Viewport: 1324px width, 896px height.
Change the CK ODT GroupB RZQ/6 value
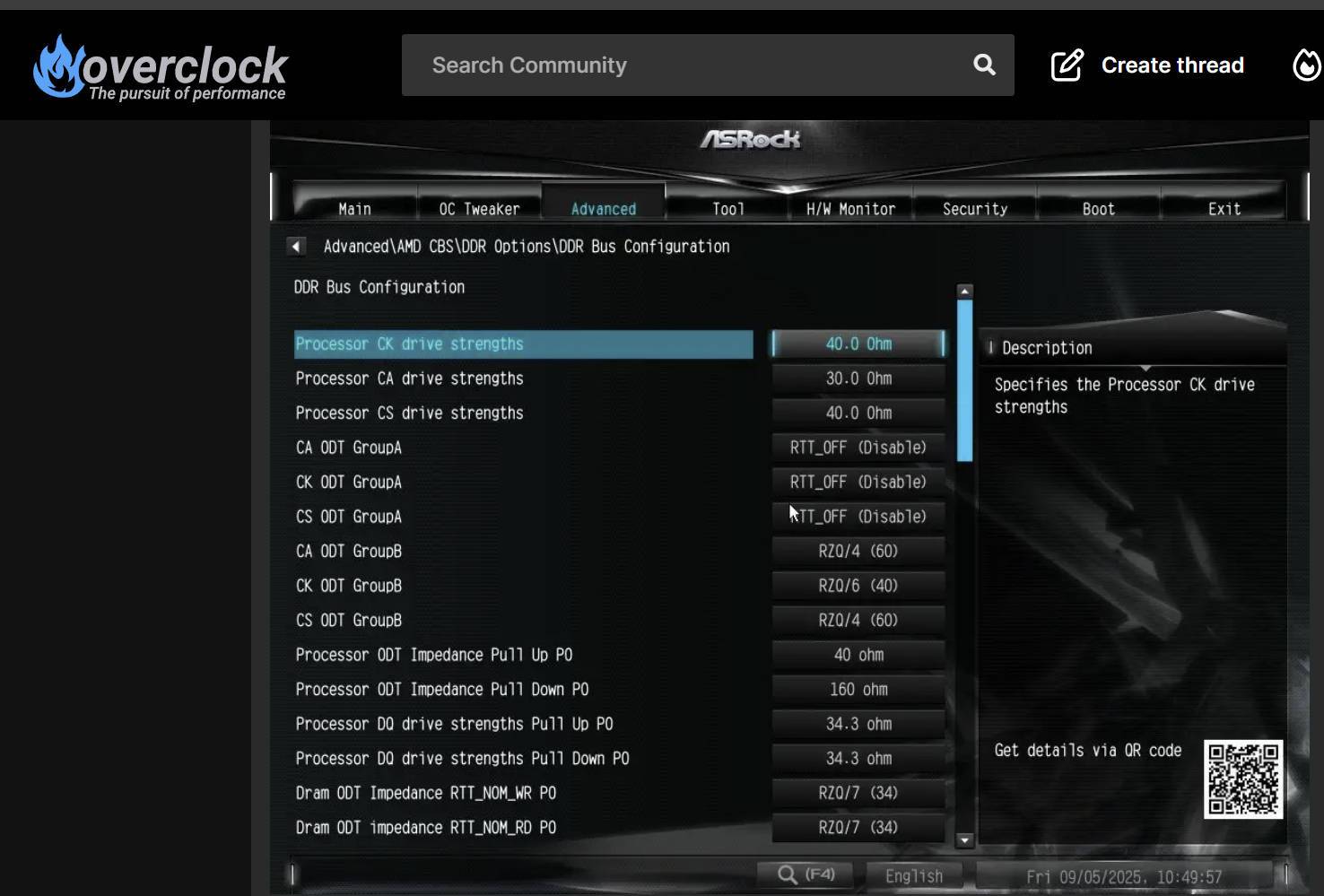(857, 585)
